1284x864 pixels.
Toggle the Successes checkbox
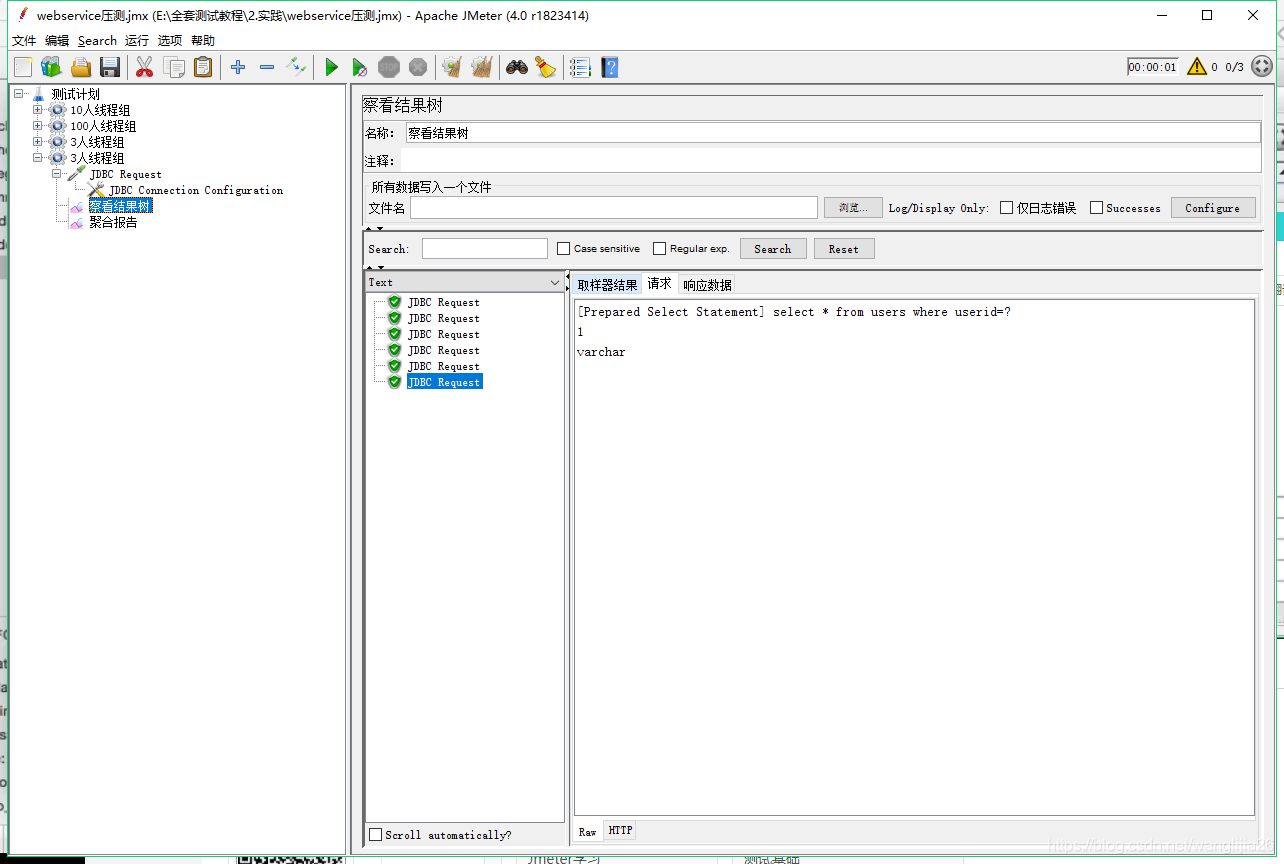coord(1096,208)
